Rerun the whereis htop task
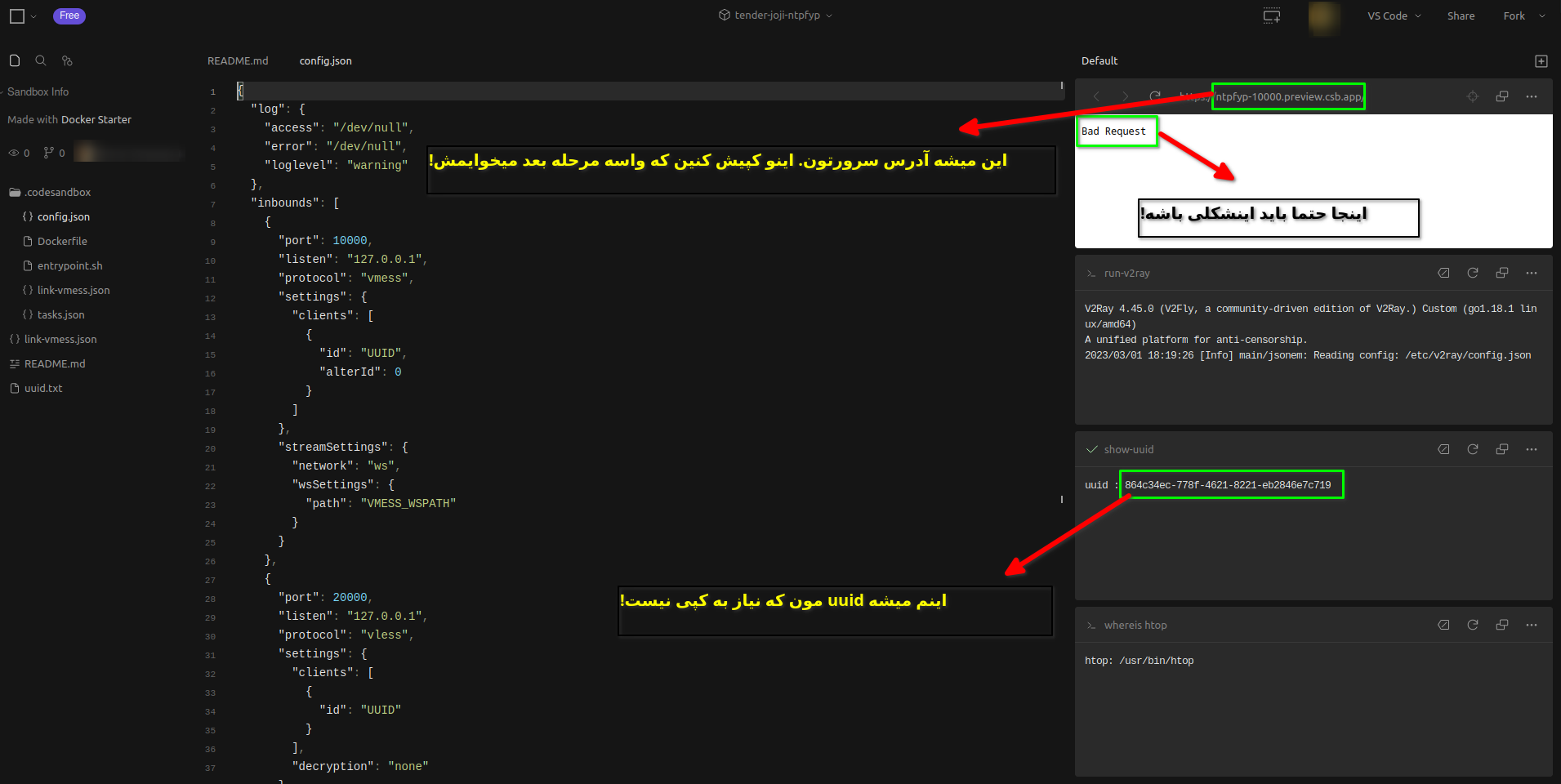 pyautogui.click(x=1473, y=625)
